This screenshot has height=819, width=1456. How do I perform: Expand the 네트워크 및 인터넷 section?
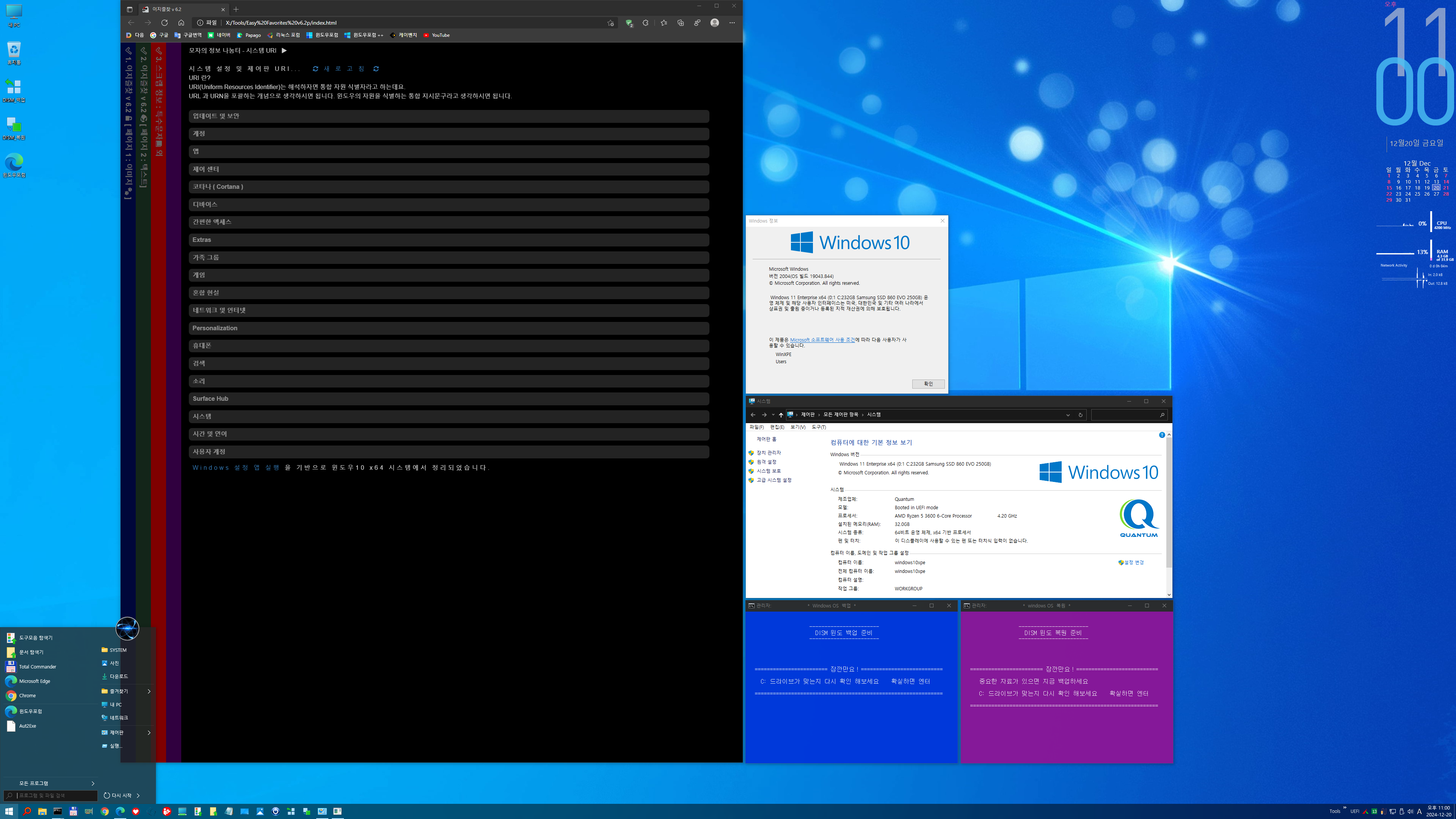coord(449,310)
